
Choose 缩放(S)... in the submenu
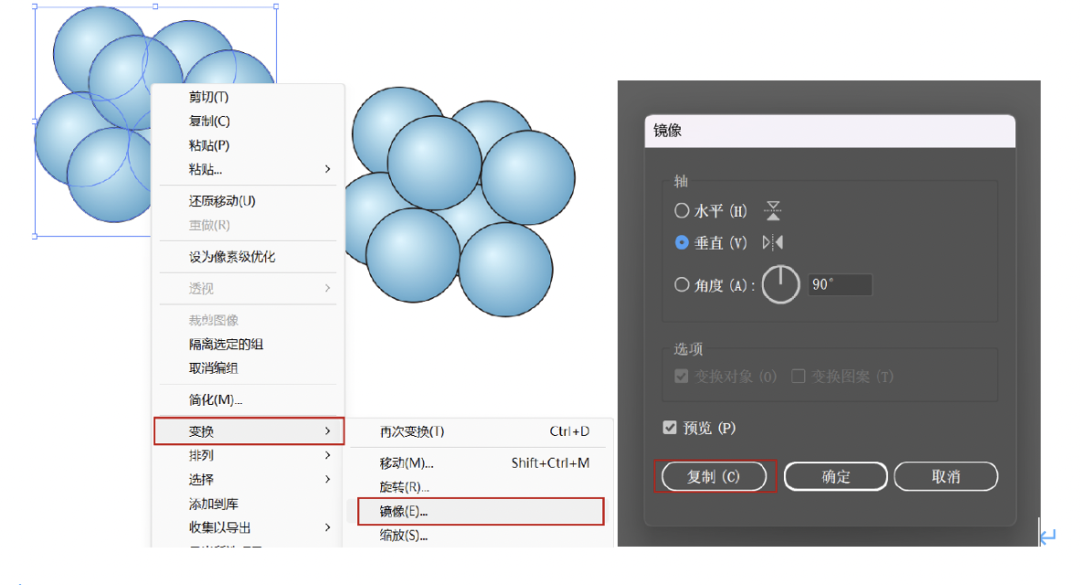coord(404,535)
